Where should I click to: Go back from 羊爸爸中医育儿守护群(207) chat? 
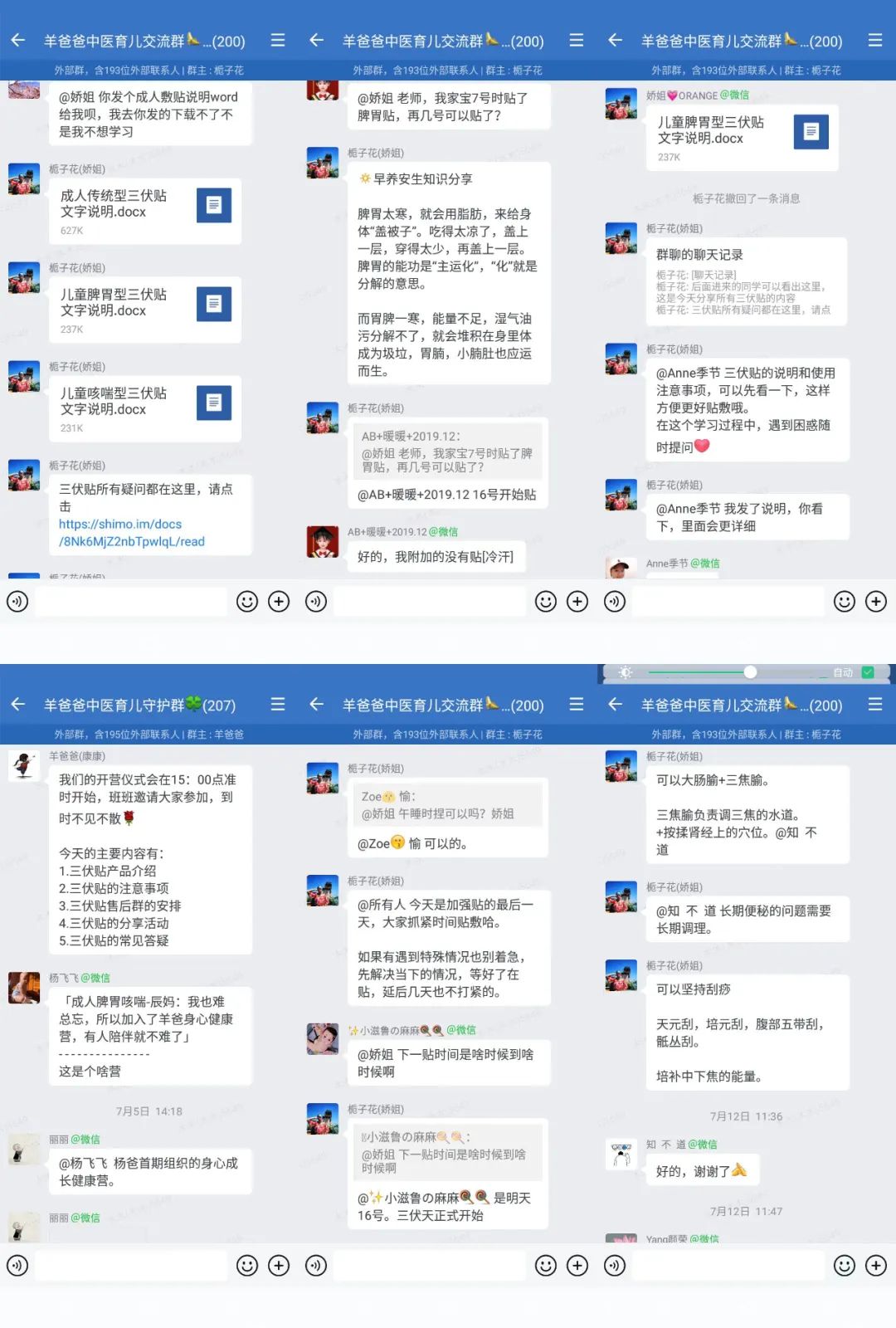[18, 705]
